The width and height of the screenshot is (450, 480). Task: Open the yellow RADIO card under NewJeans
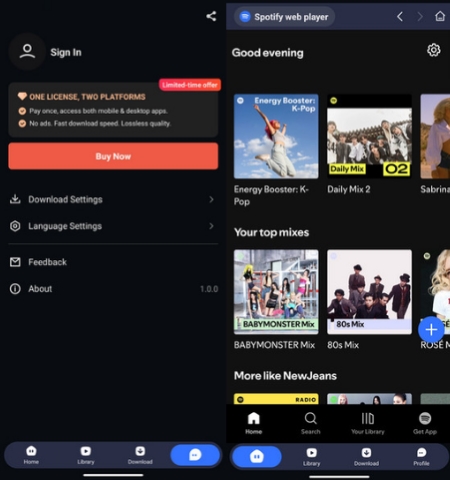[x=276, y=399]
